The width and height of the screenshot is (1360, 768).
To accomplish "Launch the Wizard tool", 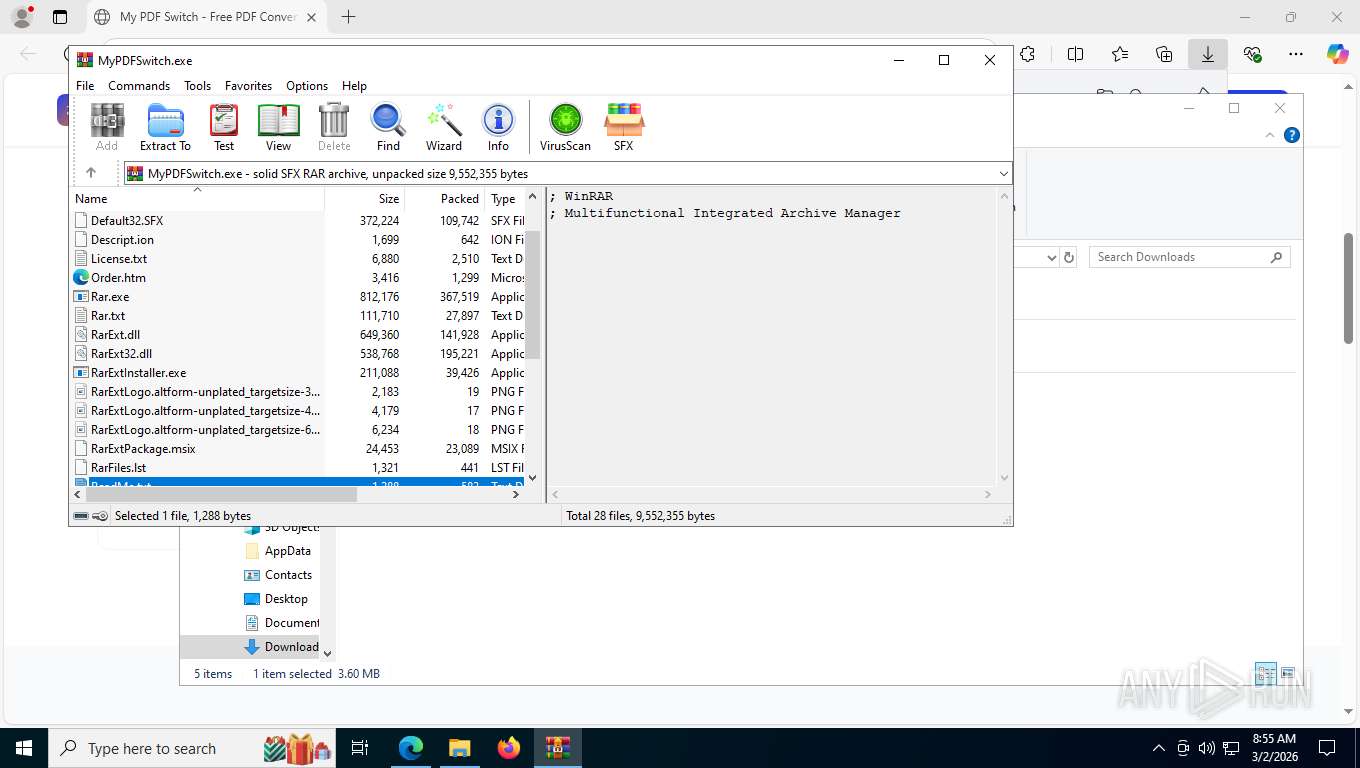I will tap(444, 127).
